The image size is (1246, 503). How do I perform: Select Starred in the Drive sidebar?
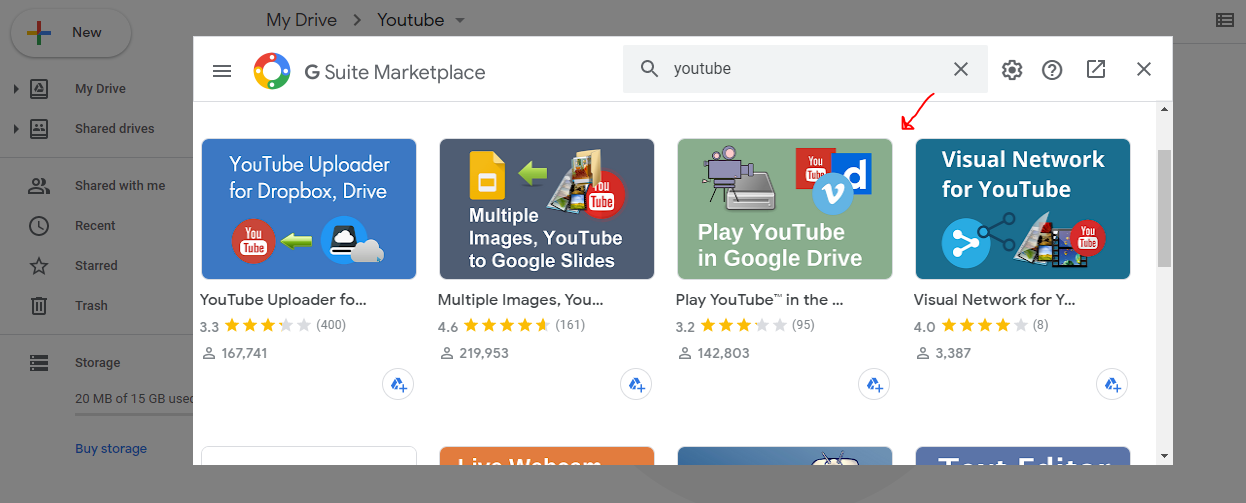pos(96,266)
